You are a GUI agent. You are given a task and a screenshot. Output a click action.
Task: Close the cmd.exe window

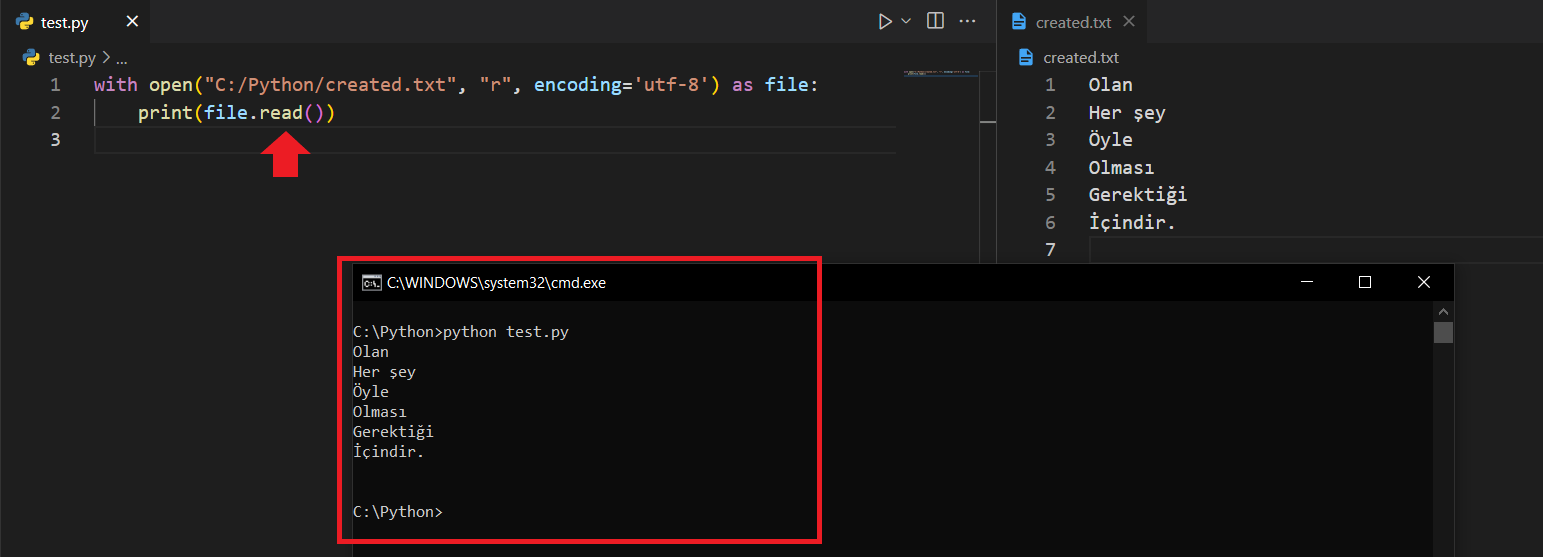[1424, 283]
